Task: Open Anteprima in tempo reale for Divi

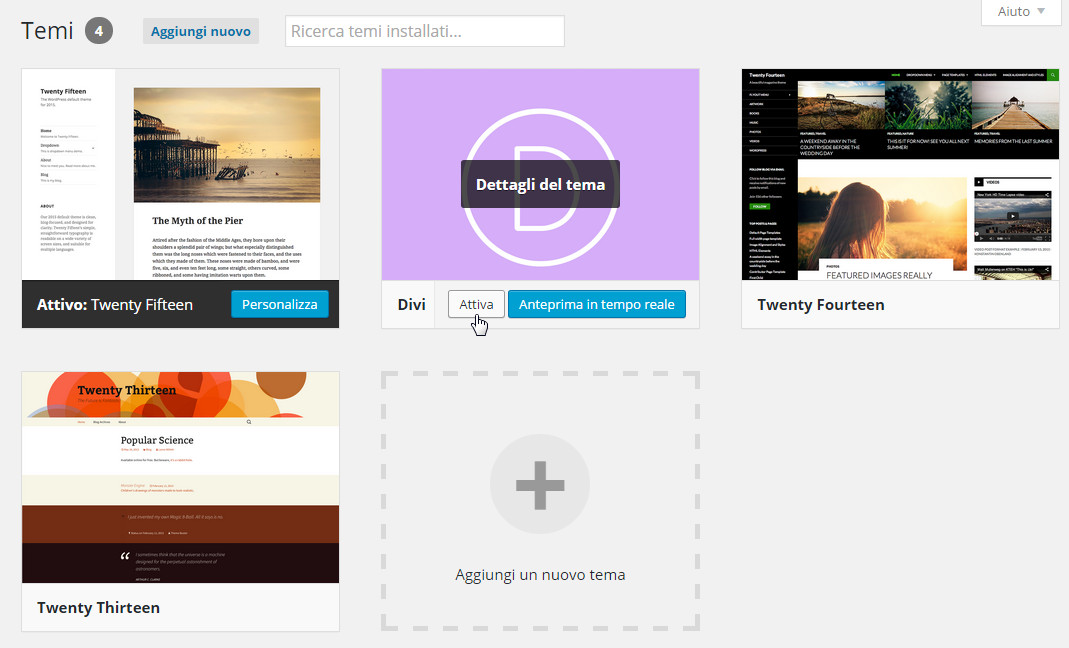Action: click(597, 304)
